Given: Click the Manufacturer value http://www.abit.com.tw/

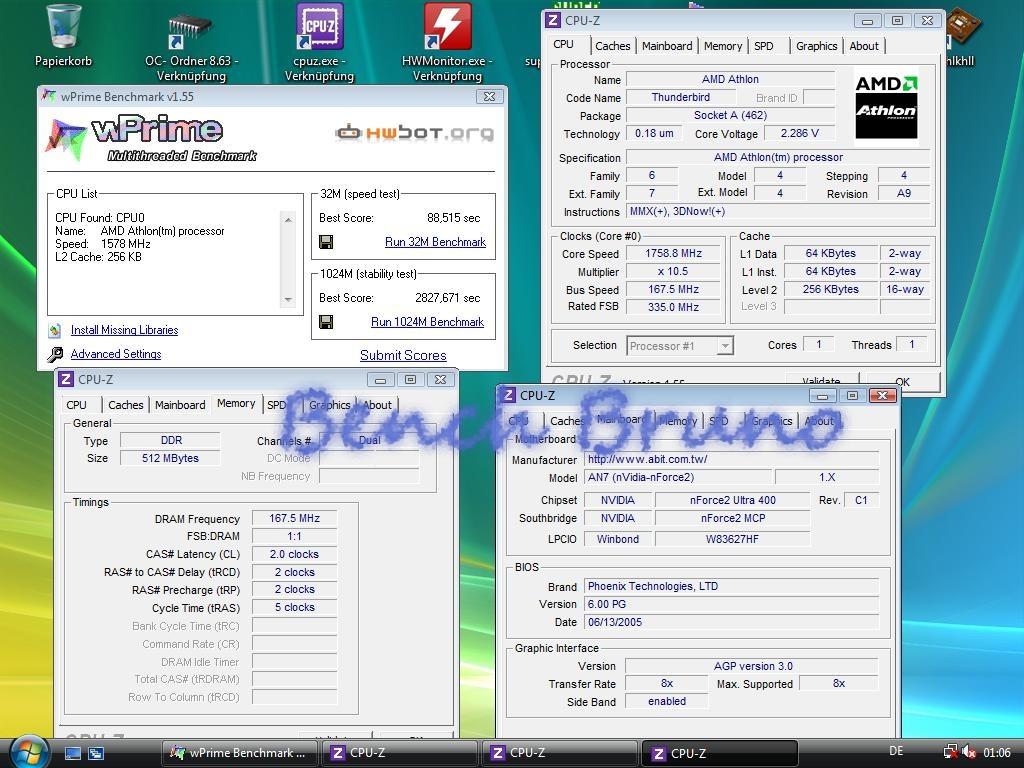Looking at the screenshot, I should [x=731, y=459].
